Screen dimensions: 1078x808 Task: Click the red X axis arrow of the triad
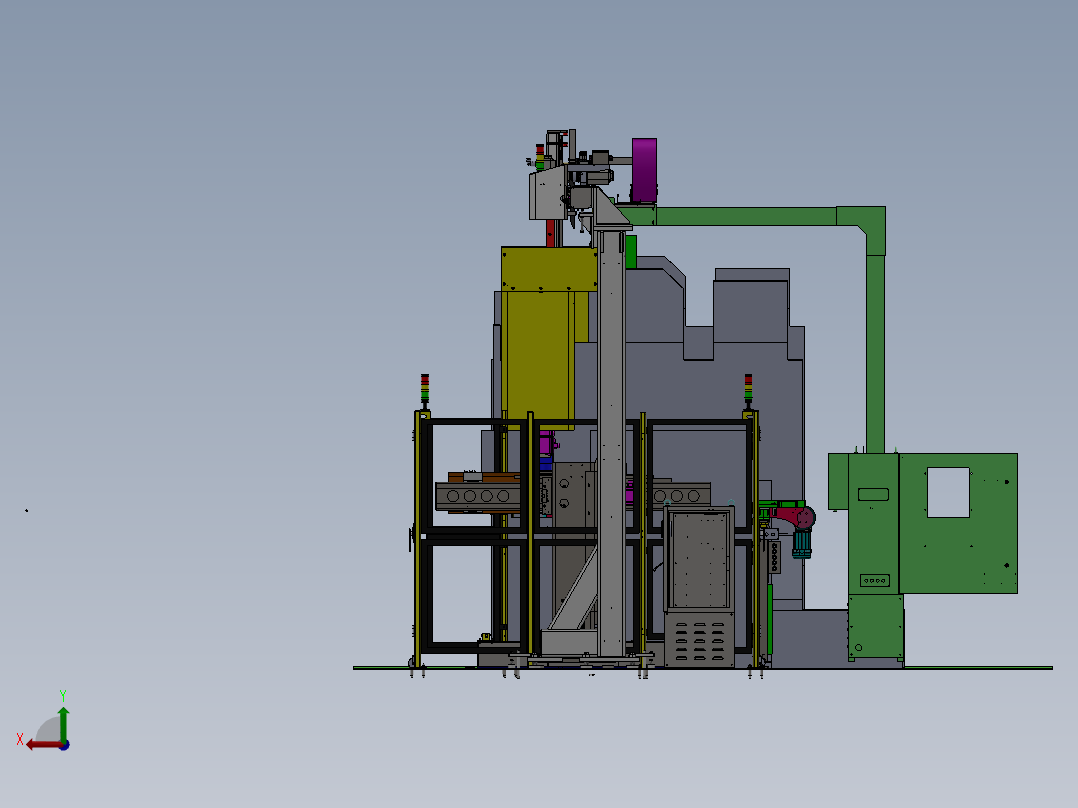click(45, 745)
